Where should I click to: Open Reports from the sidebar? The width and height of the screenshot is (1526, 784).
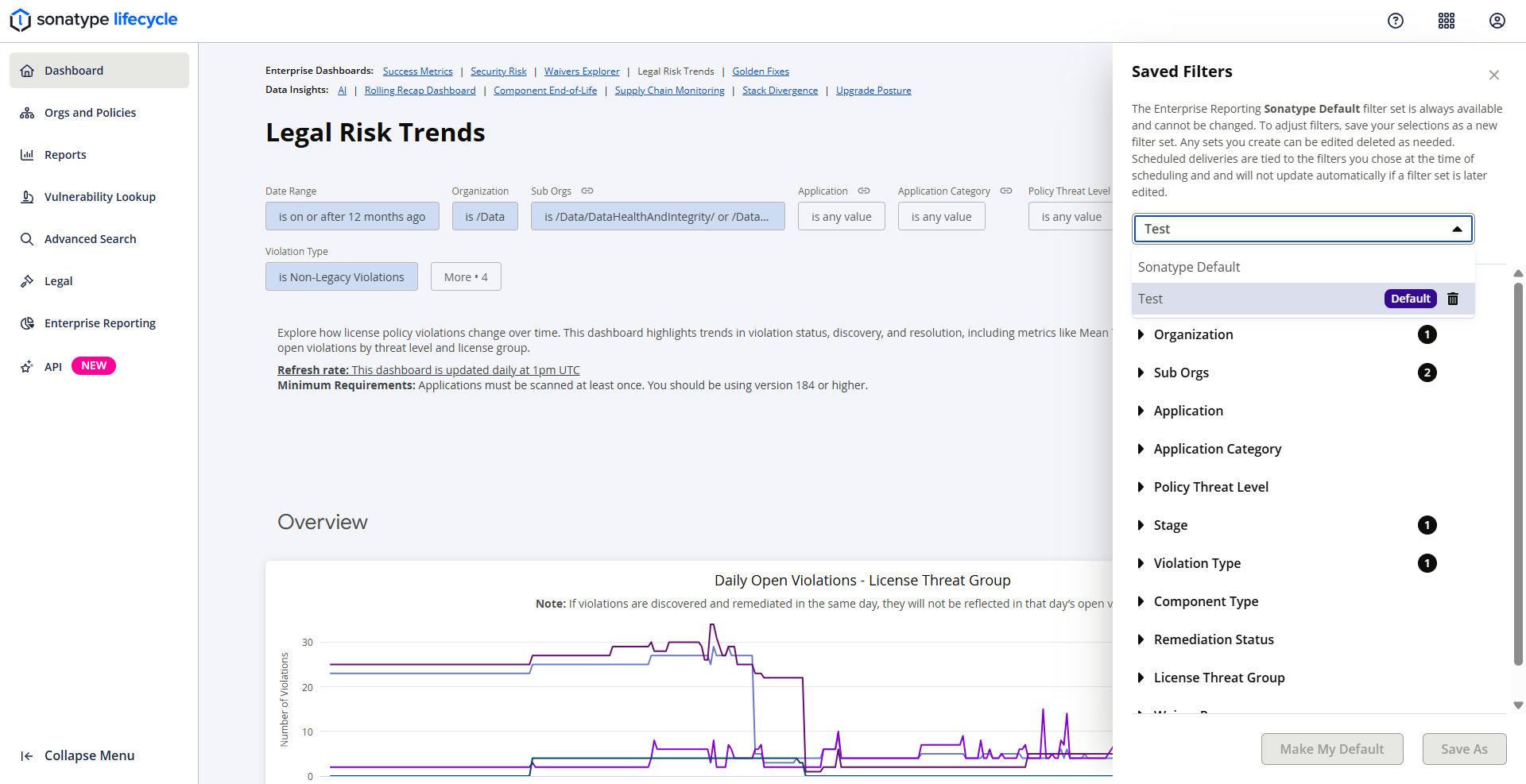(99, 155)
